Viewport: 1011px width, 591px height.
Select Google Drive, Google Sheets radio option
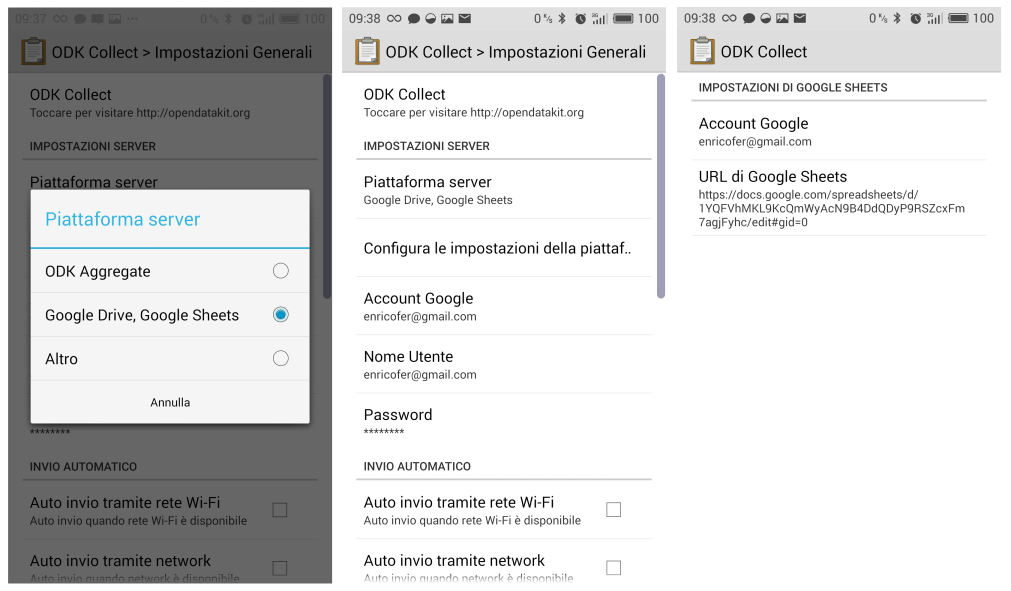coord(280,315)
